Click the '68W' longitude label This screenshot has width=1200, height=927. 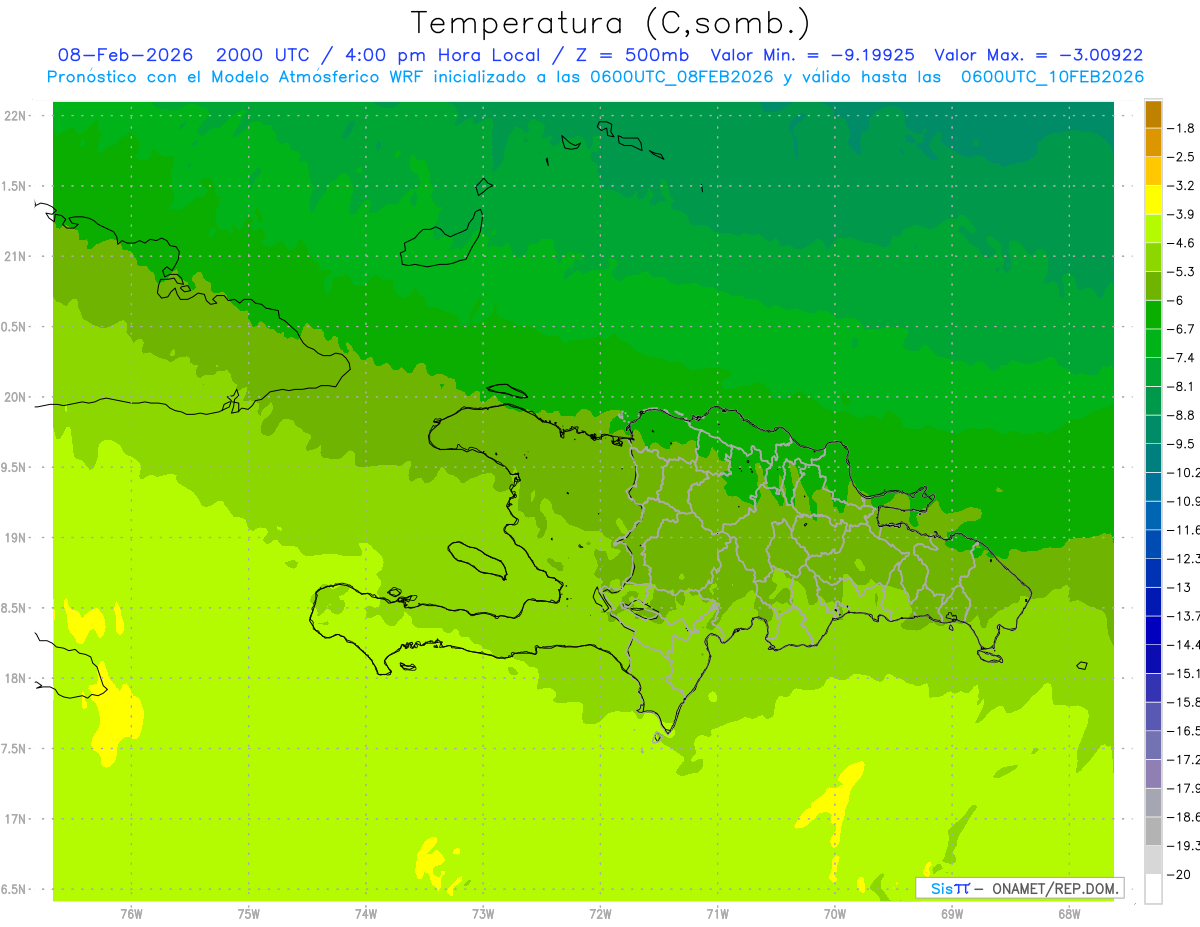(x=1069, y=914)
